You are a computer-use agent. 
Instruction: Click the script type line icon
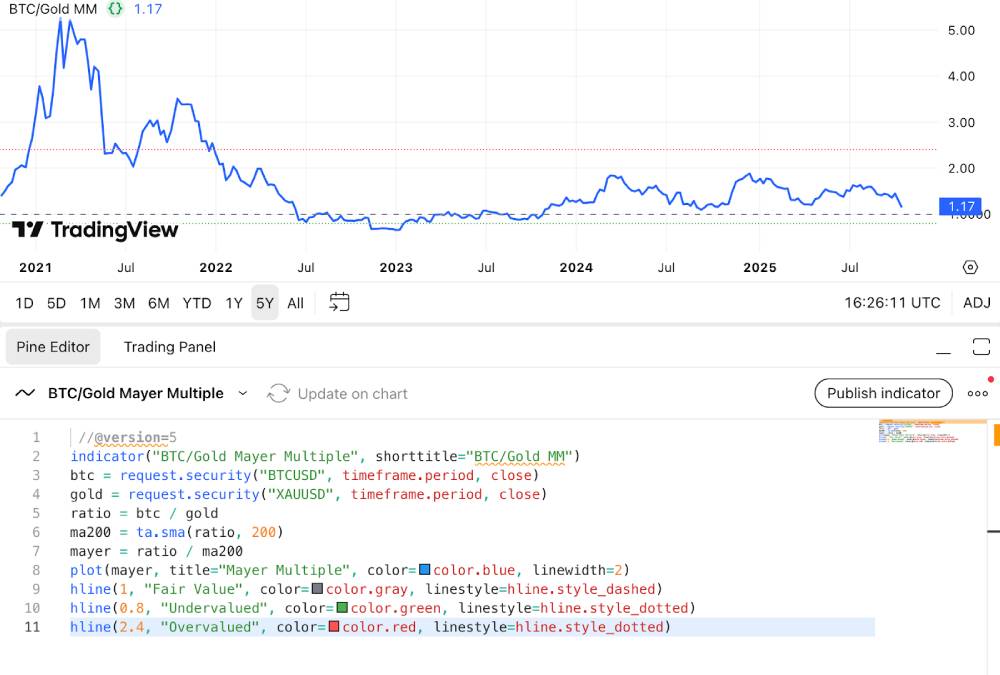25,393
